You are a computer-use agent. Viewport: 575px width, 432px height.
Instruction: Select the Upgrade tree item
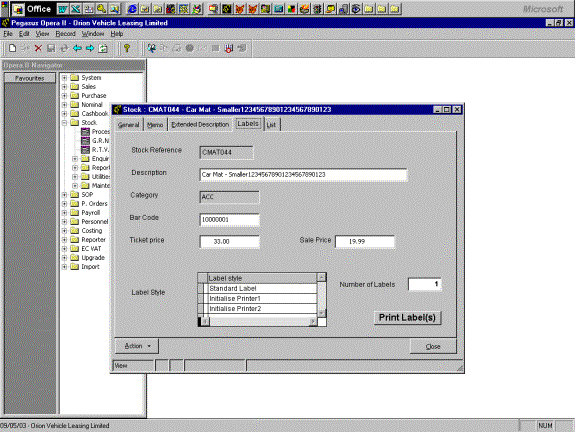pos(93,257)
